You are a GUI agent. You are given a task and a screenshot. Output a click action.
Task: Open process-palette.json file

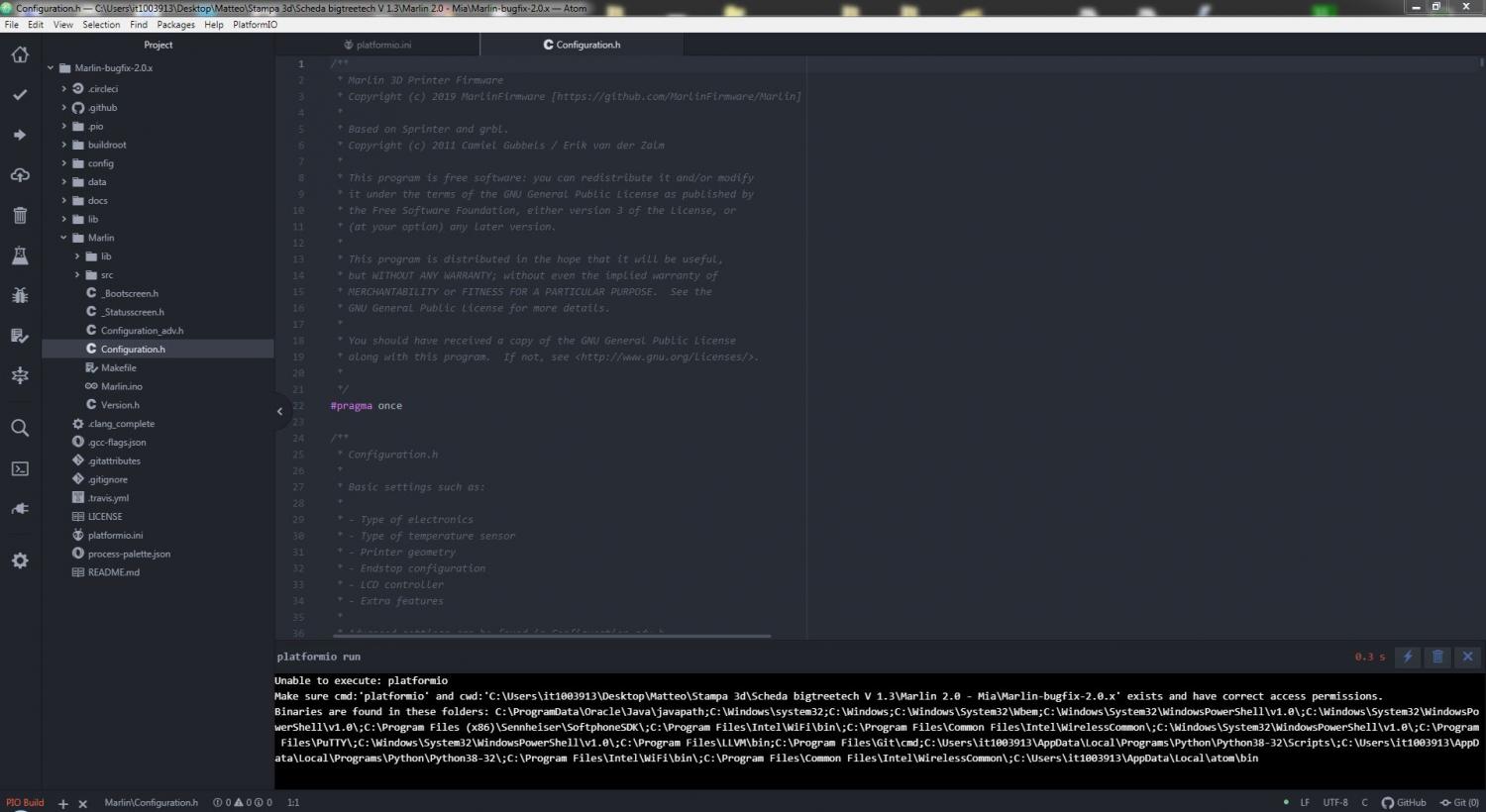click(129, 555)
